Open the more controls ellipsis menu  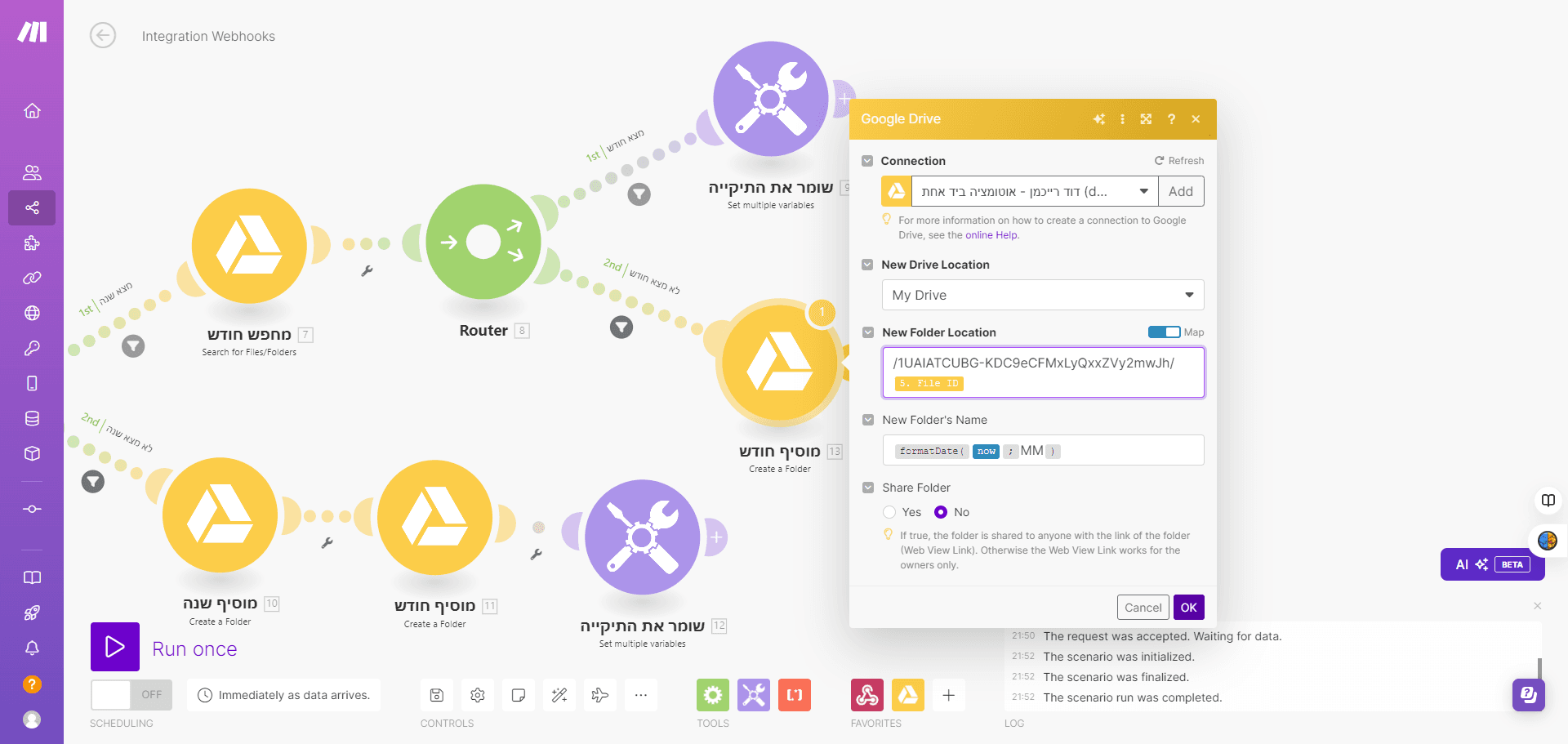click(641, 695)
